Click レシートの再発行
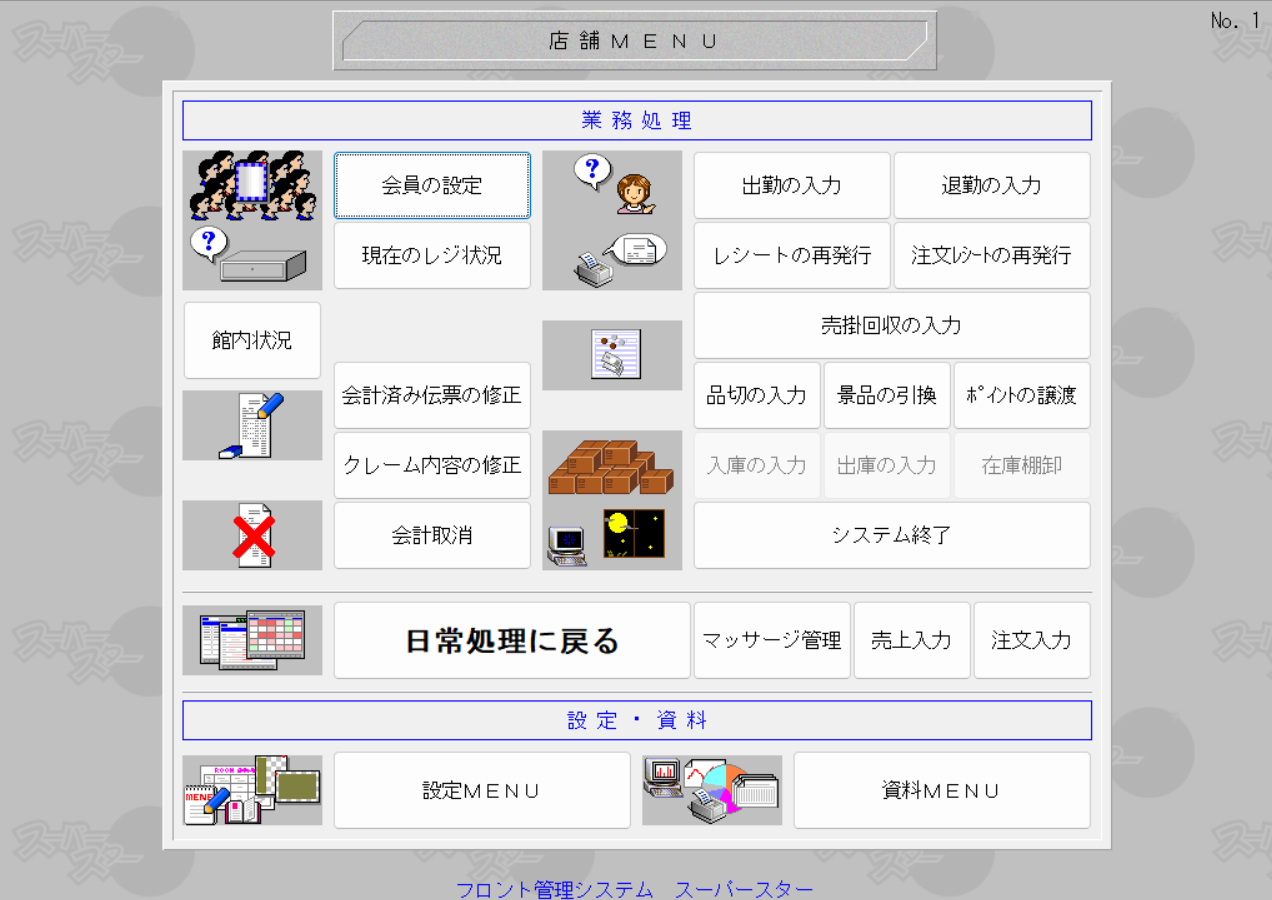The height and width of the screenshot is (900, 1272). click(792, 255)
